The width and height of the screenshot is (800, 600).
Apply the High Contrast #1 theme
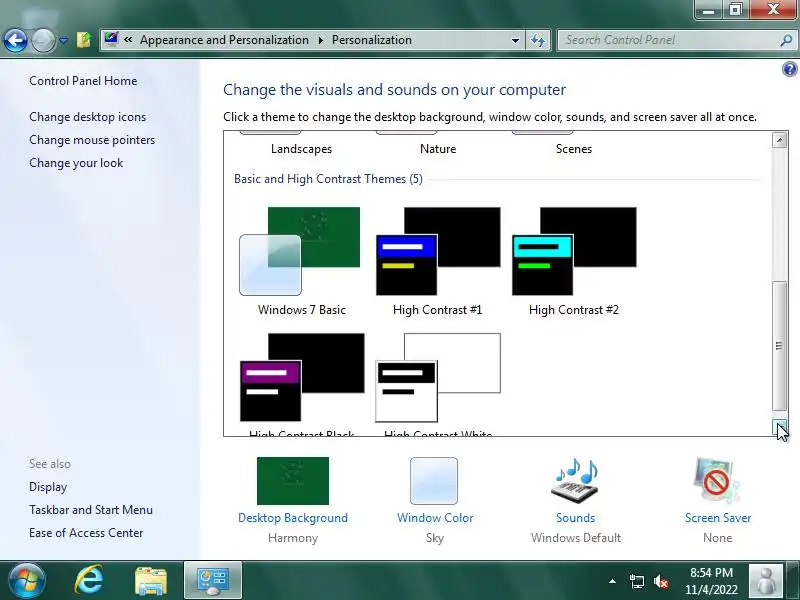(x=438, y=251)
